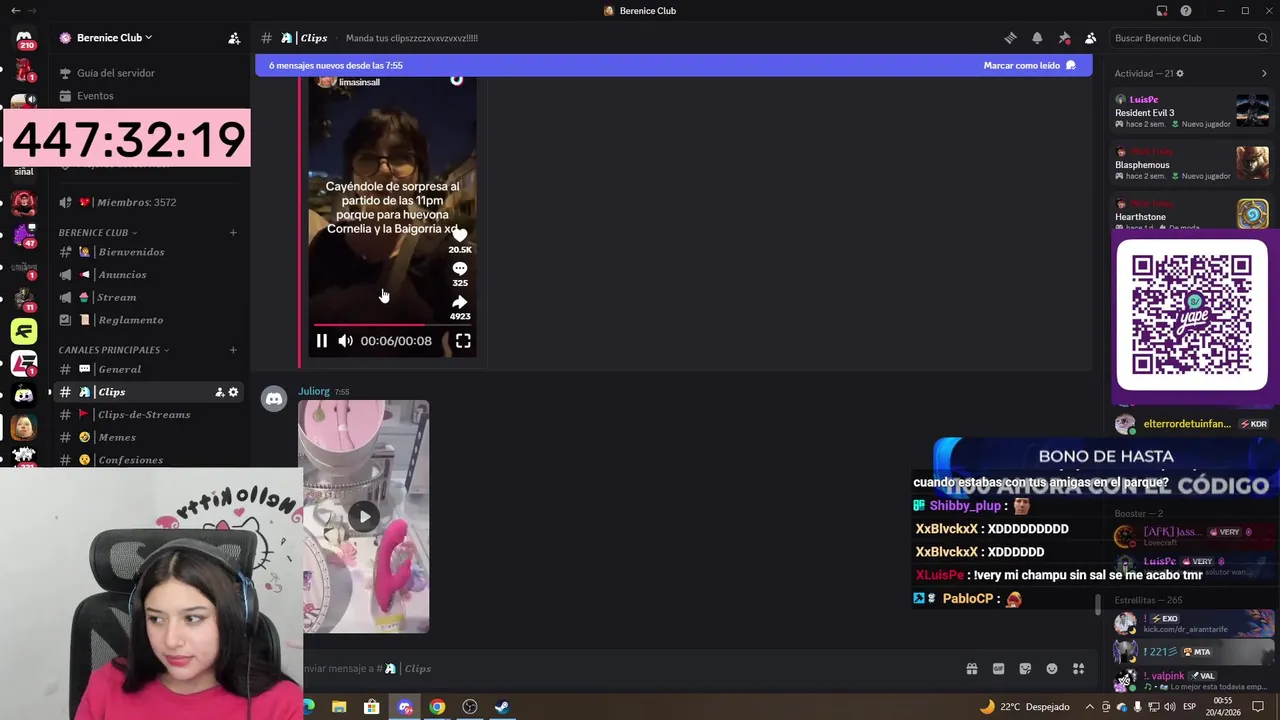Toggle fullscreen on the video clip
The width and height of the screenshot is (1280, 720).
pyautogui.click(x=463, y=341)
